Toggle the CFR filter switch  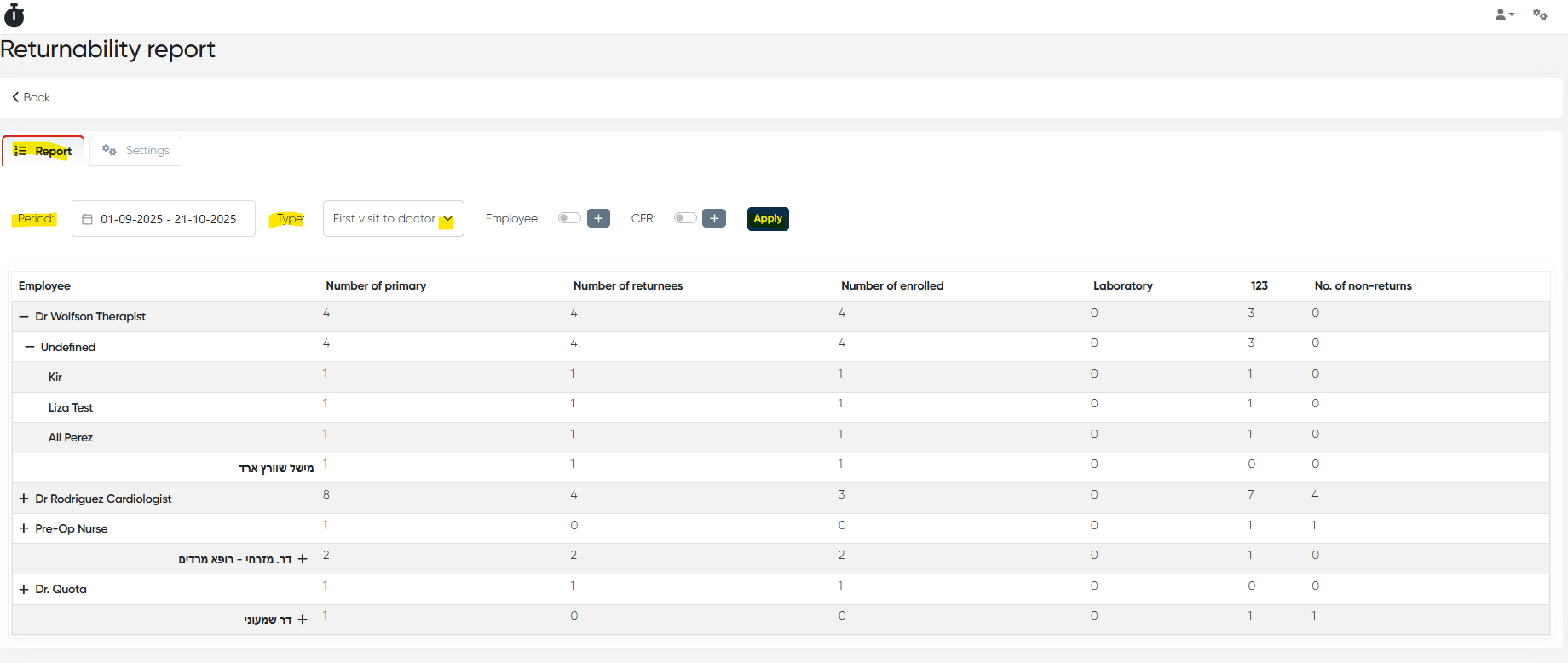point(684,218)
